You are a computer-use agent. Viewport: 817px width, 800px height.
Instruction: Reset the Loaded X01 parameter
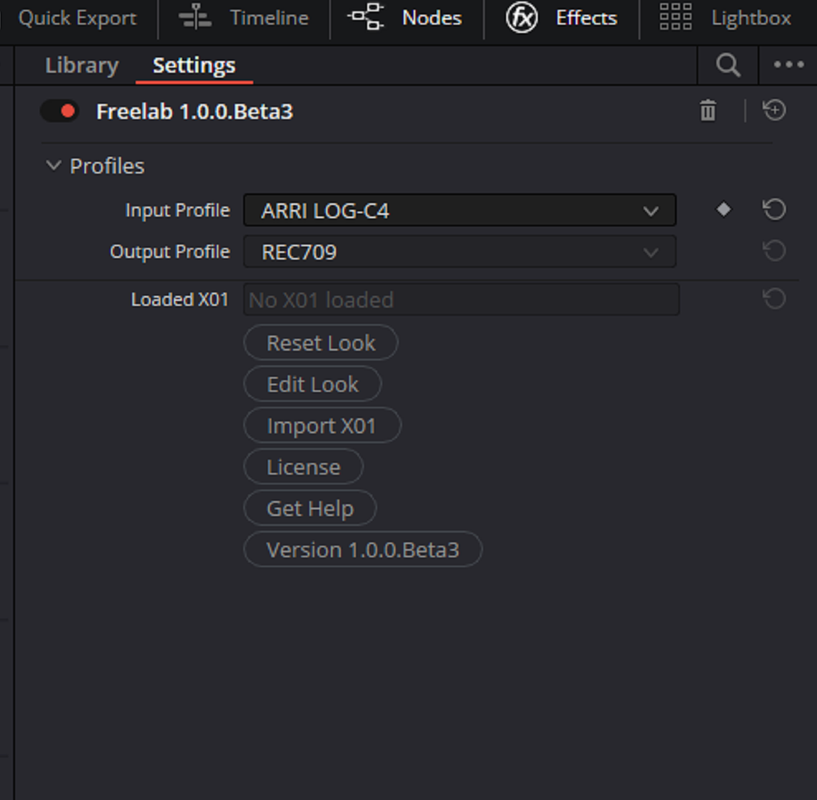tap(774, 299)
